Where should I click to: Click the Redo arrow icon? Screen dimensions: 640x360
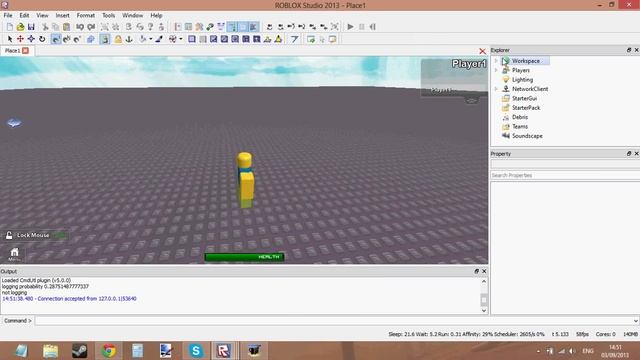pos(91,27)
